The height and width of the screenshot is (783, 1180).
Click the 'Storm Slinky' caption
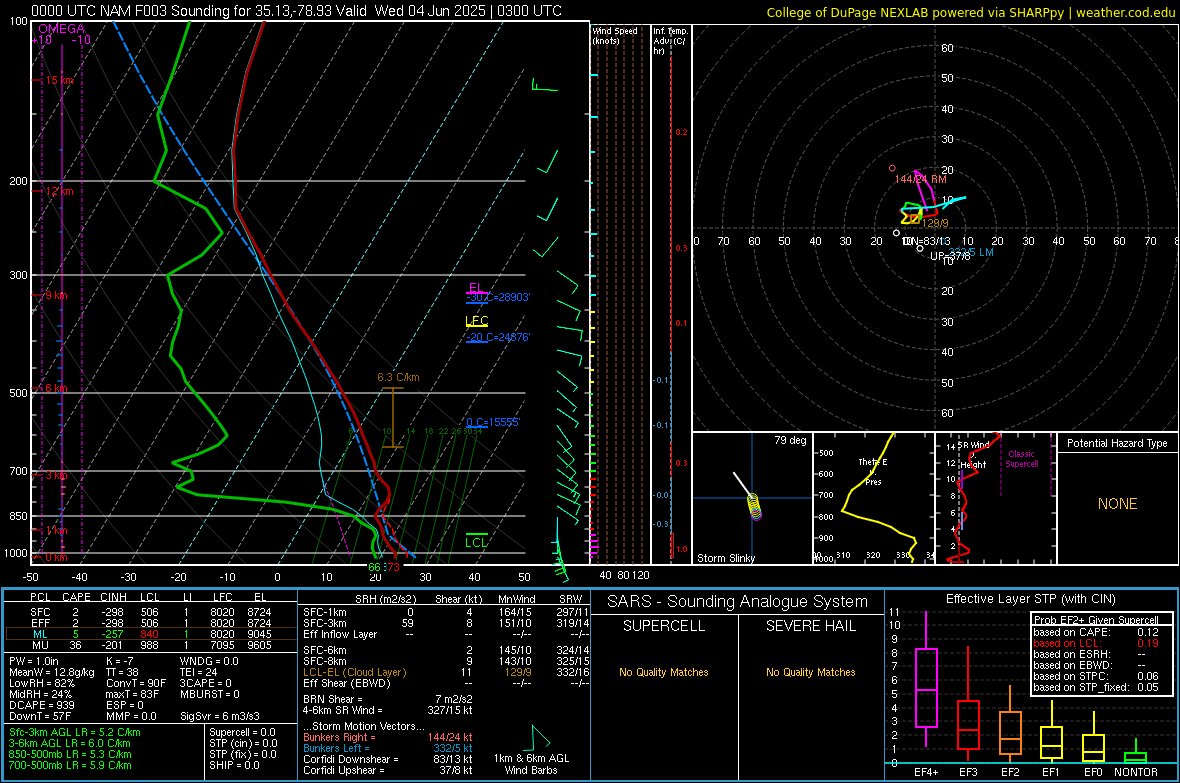(x=725, y=558)
